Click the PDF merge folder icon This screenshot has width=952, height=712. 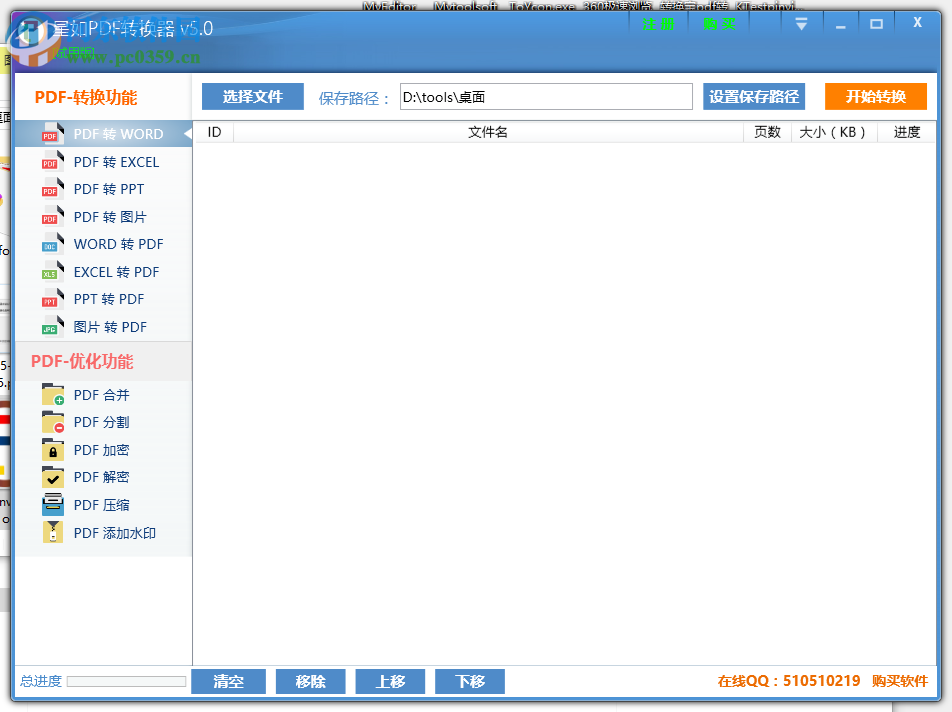pos(53,395)
